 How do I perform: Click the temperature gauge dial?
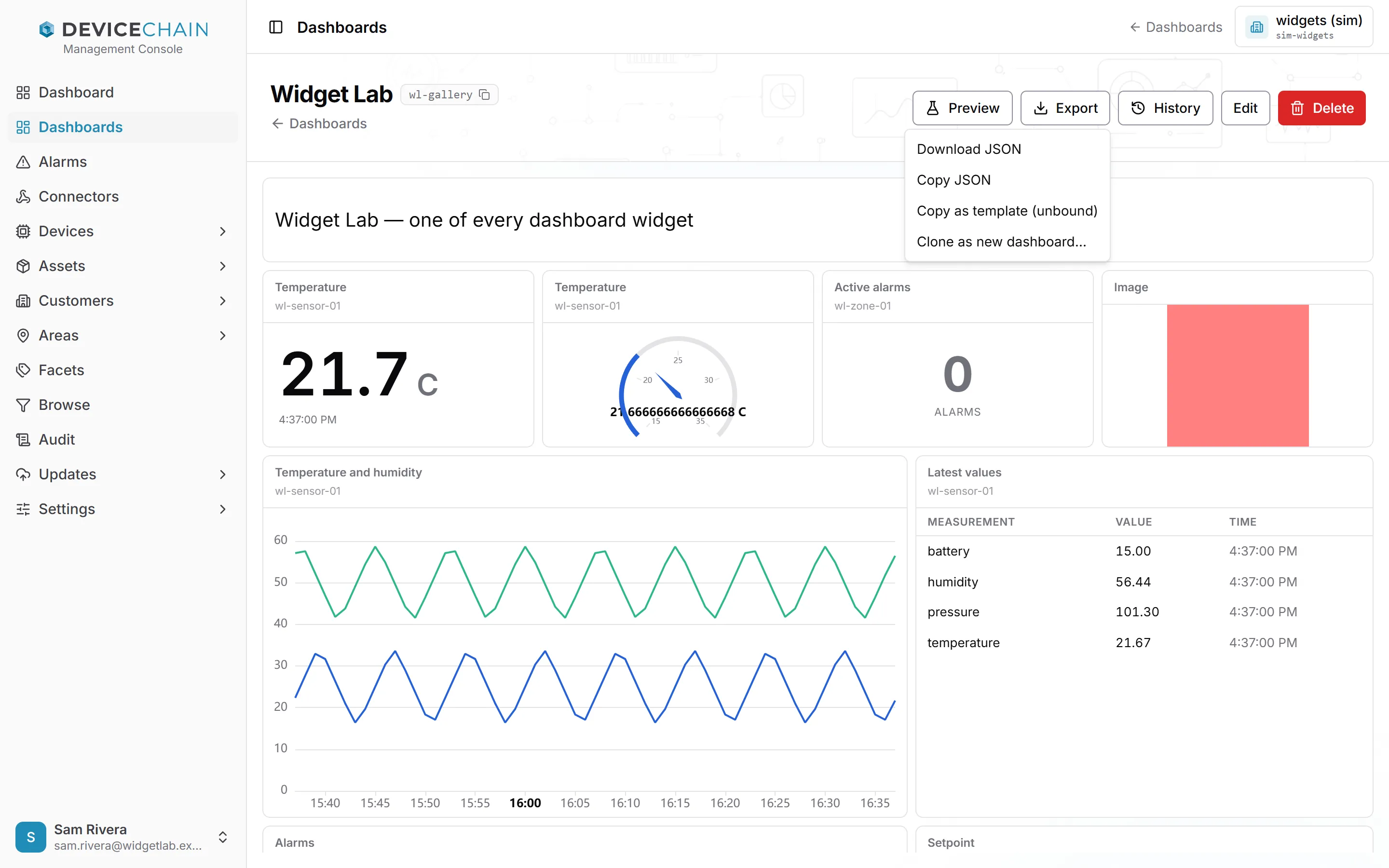coord(678,386)
